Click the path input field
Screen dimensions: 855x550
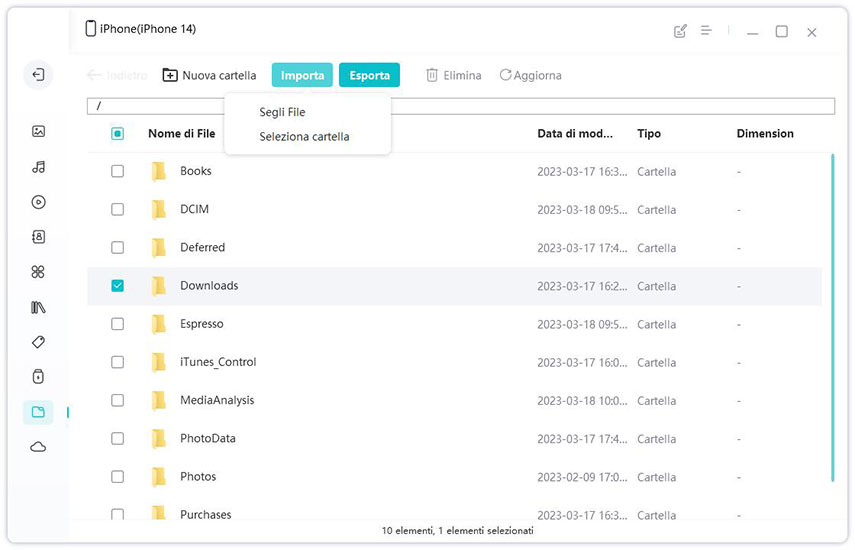click(x=460, y=106)
